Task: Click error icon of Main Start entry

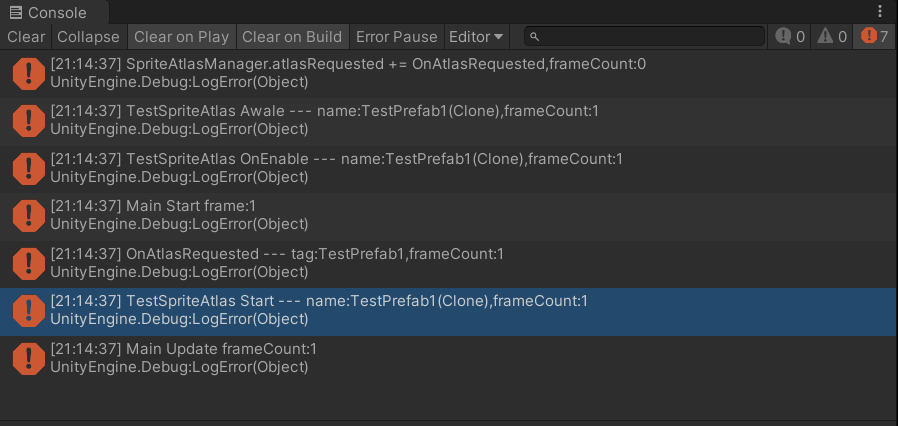Action: point(27,215)
